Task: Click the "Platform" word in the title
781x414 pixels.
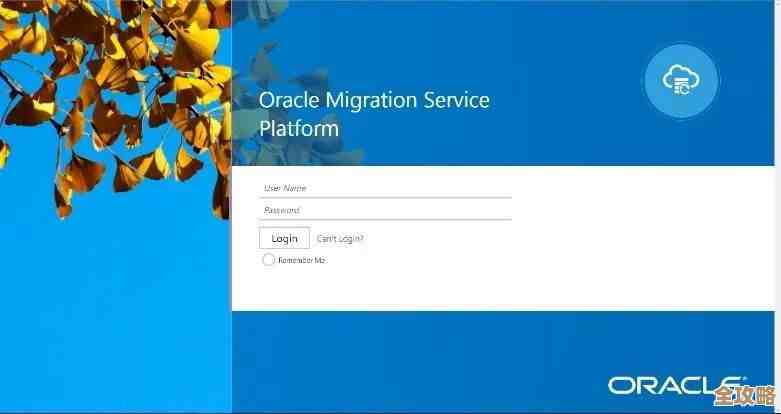Action: (299, 129)
